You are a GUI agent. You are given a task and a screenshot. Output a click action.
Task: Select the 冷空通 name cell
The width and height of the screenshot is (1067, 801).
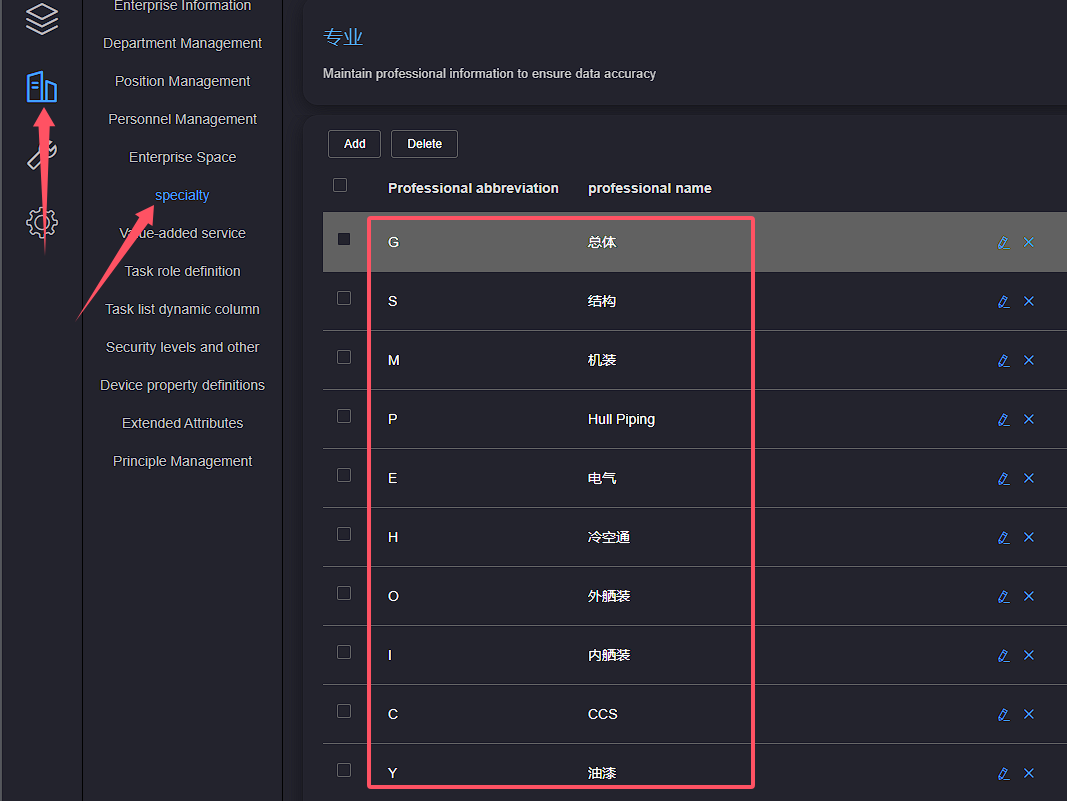609,538
